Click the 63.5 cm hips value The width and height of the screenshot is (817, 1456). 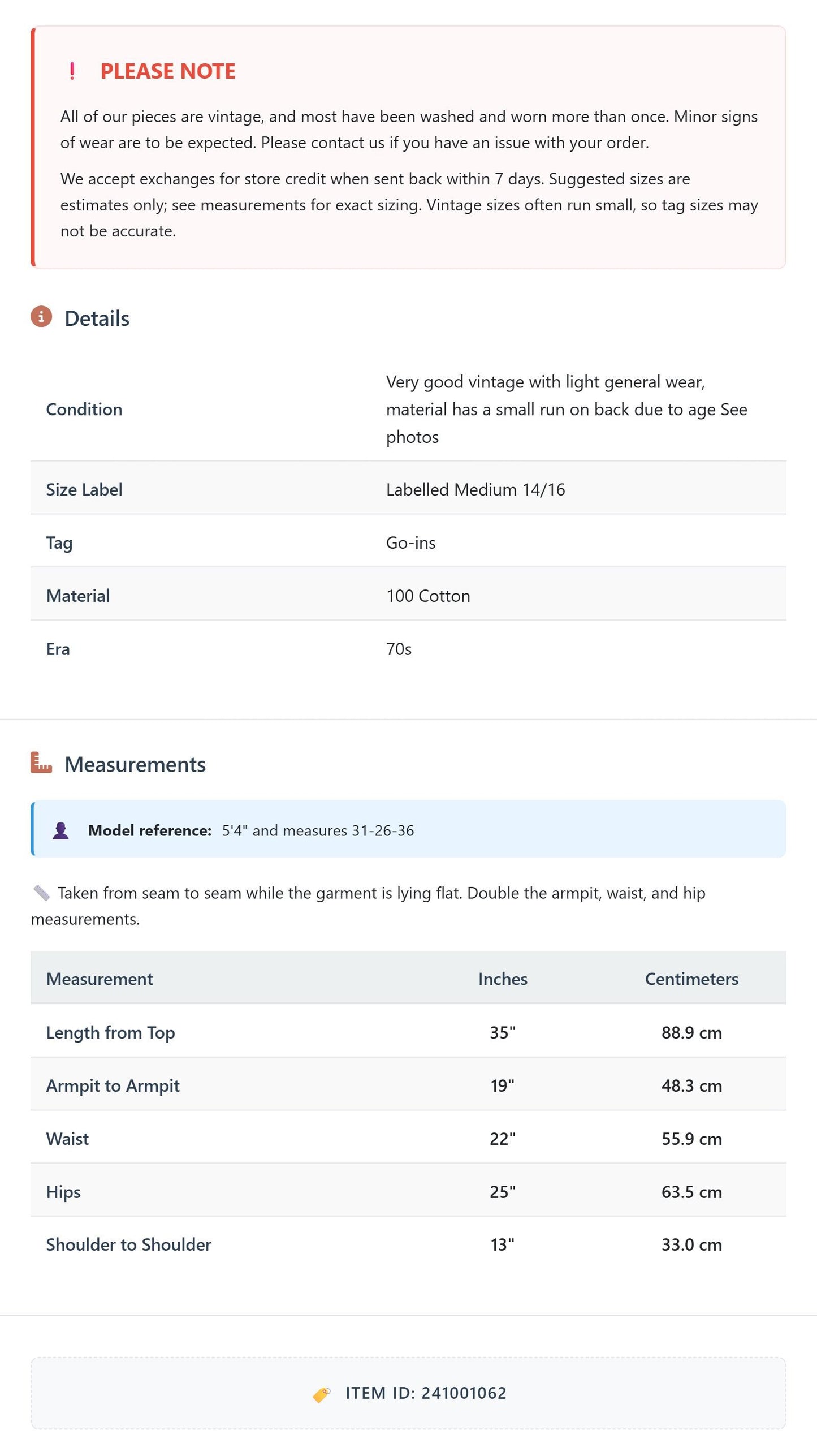[x=691, y=1192]
